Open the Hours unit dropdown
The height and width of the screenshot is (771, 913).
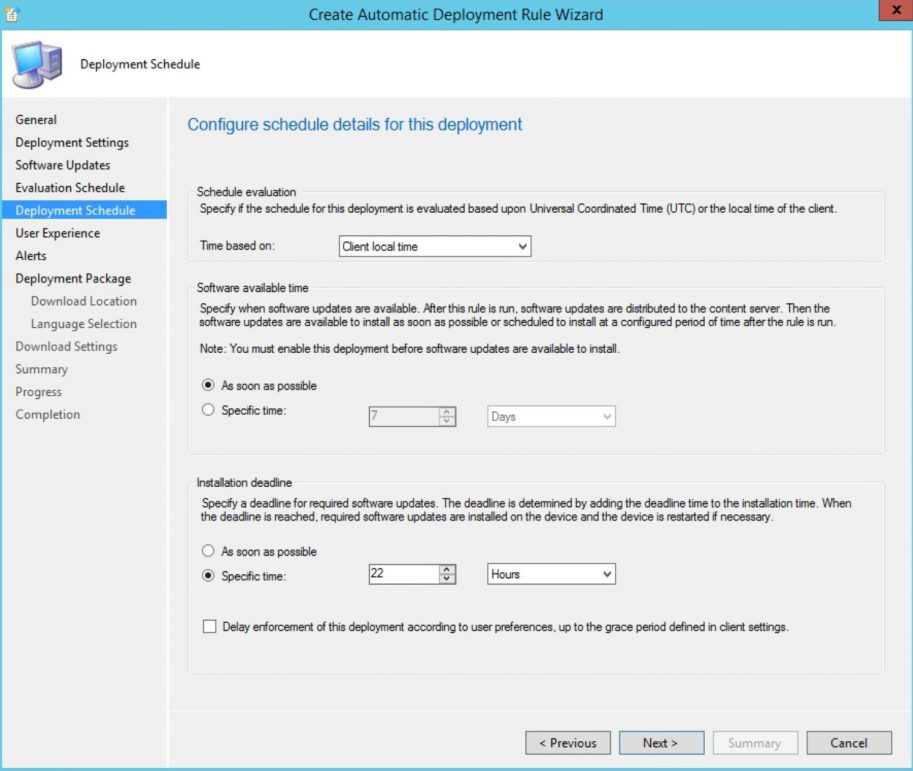click(x=550, y=574)
